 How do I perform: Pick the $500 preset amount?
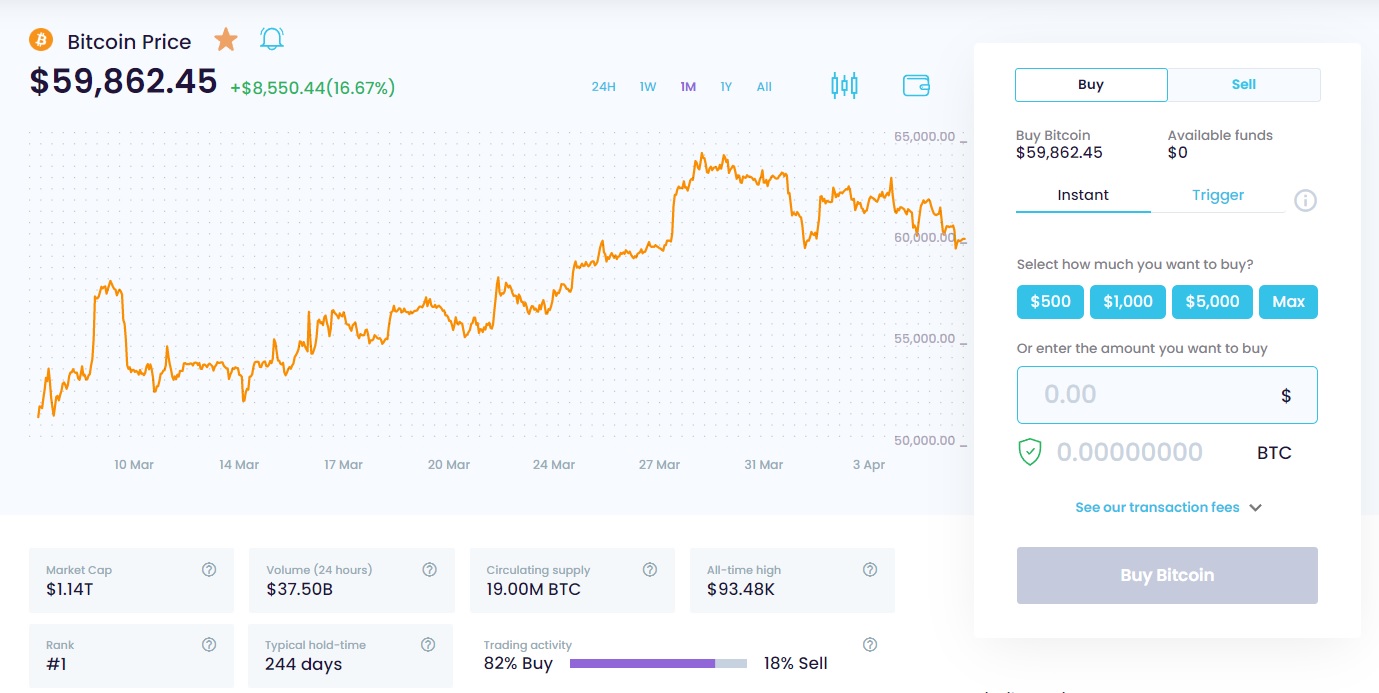(x=1050, y=302)
